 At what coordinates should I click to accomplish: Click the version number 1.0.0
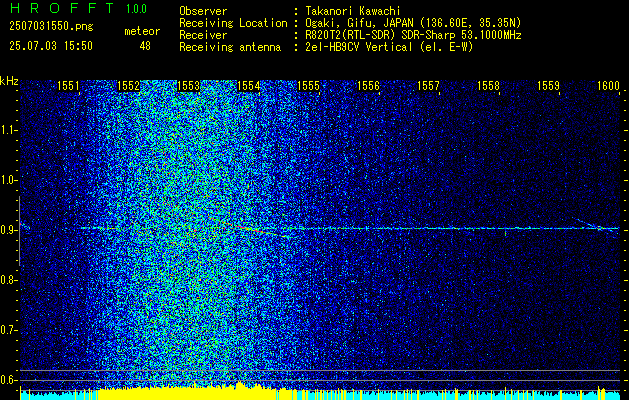tap(136, 9)
